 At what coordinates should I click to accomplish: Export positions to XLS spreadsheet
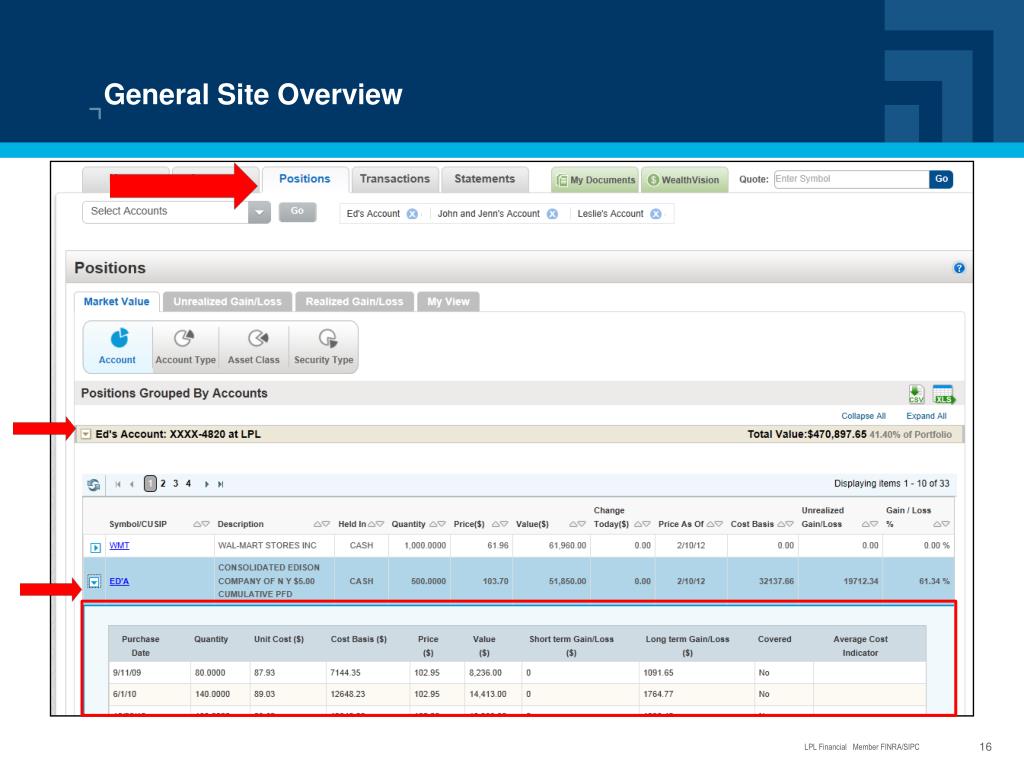click(x=943, y=394)
